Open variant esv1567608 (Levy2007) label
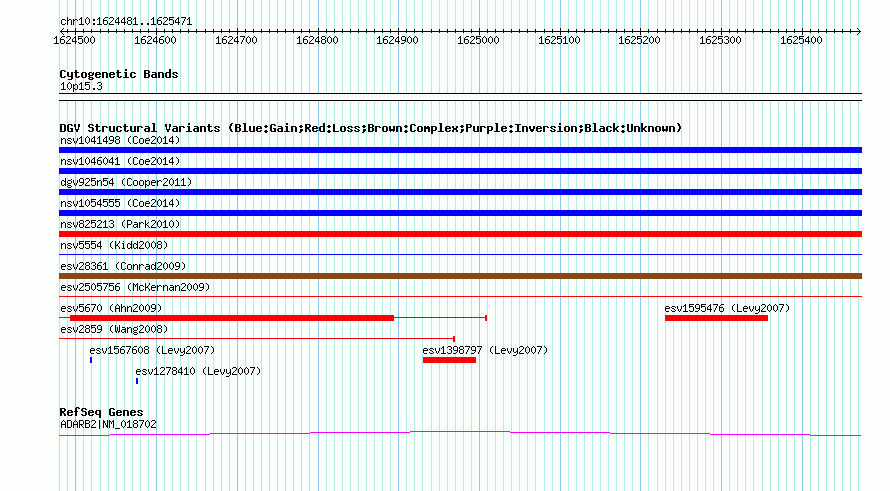The image size is (890, 491). coord(152,350)
